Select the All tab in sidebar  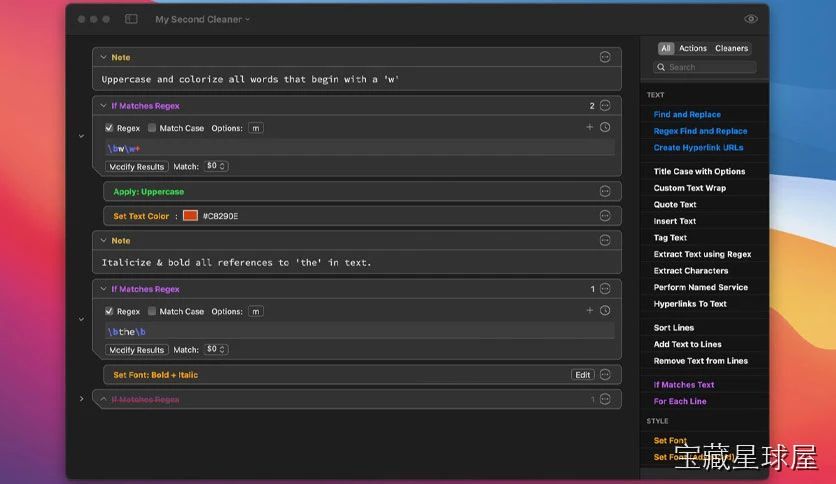[665, 48]
